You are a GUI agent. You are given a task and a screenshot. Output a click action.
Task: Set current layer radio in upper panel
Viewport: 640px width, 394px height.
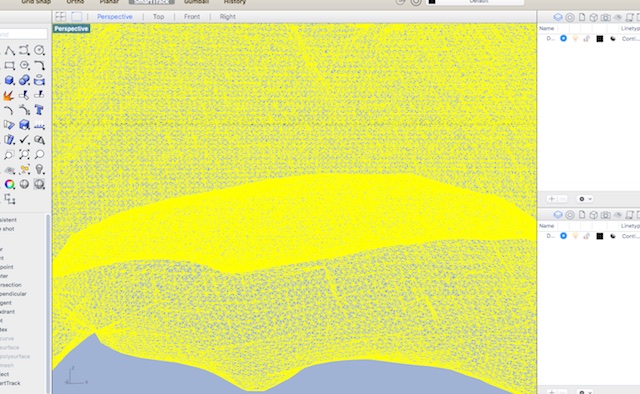563,38
